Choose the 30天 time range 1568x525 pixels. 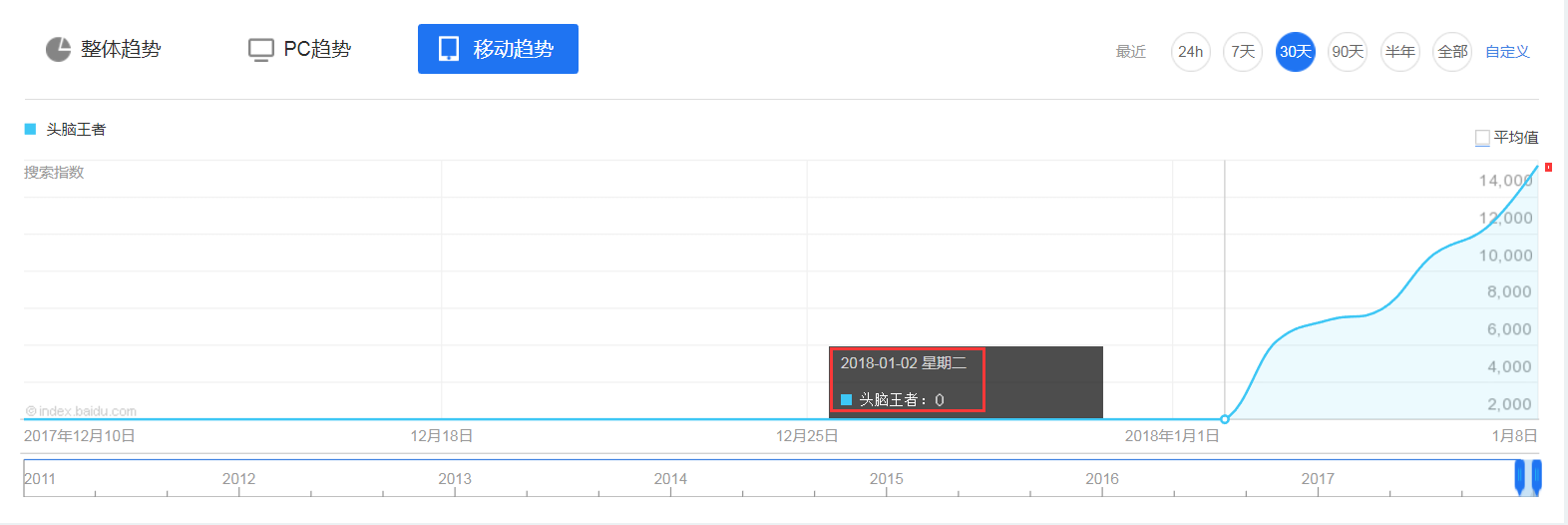pos(1296,52)
